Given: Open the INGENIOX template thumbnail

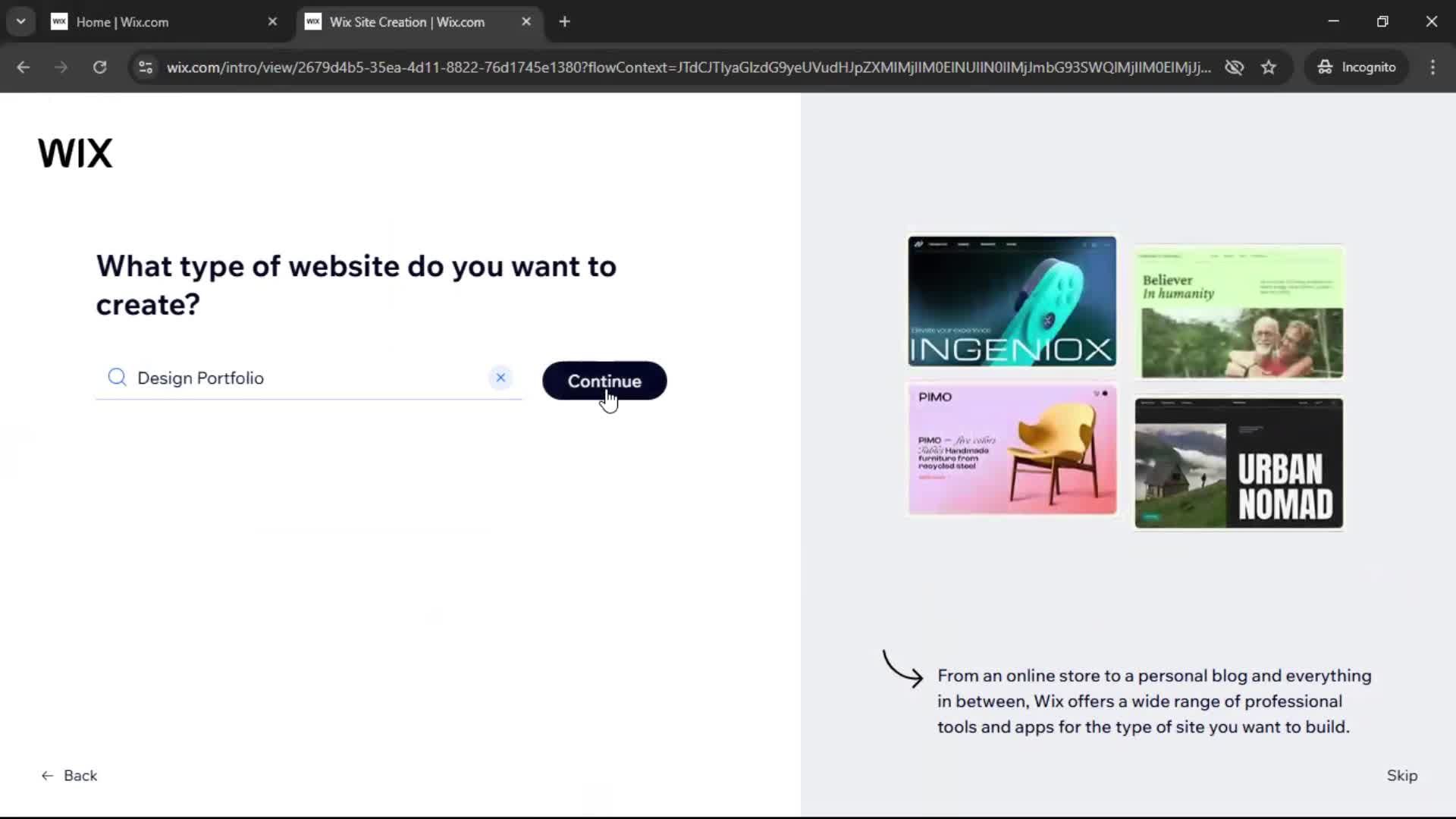Looking at the screenshot, I should tap(1012, 301).
